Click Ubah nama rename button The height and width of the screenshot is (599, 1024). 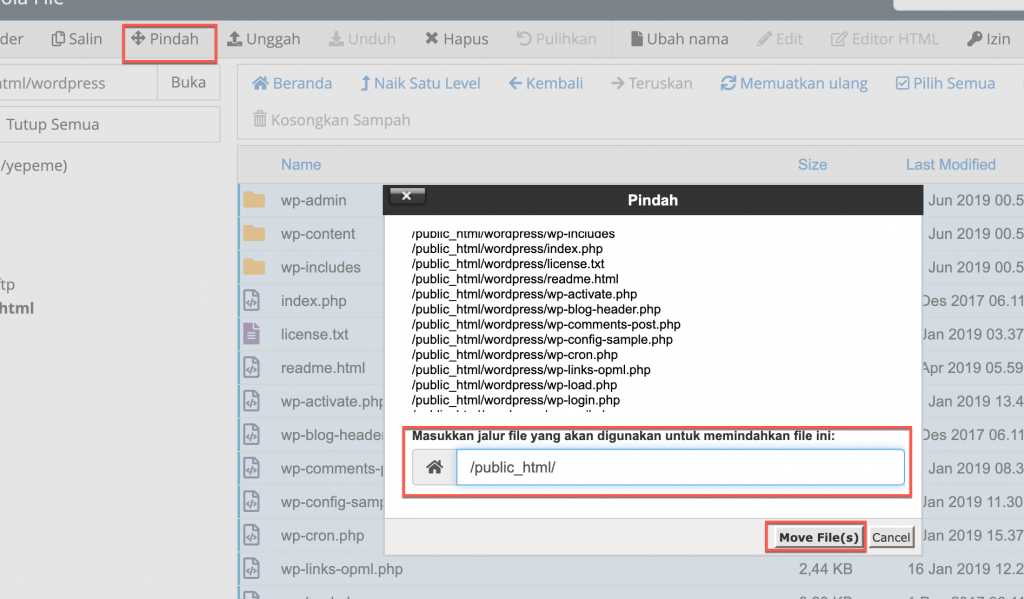point(679,40)
